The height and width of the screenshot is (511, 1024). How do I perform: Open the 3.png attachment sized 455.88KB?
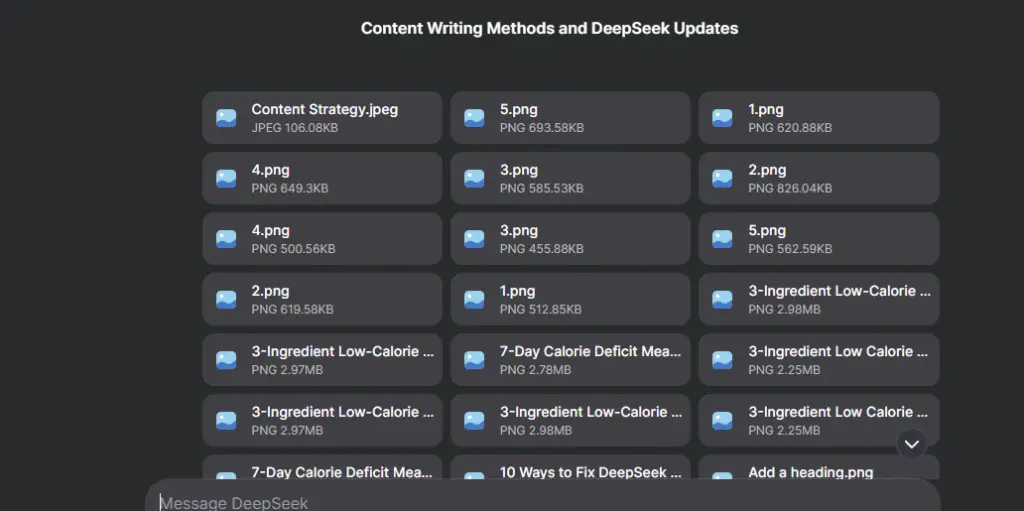[570, 239]
